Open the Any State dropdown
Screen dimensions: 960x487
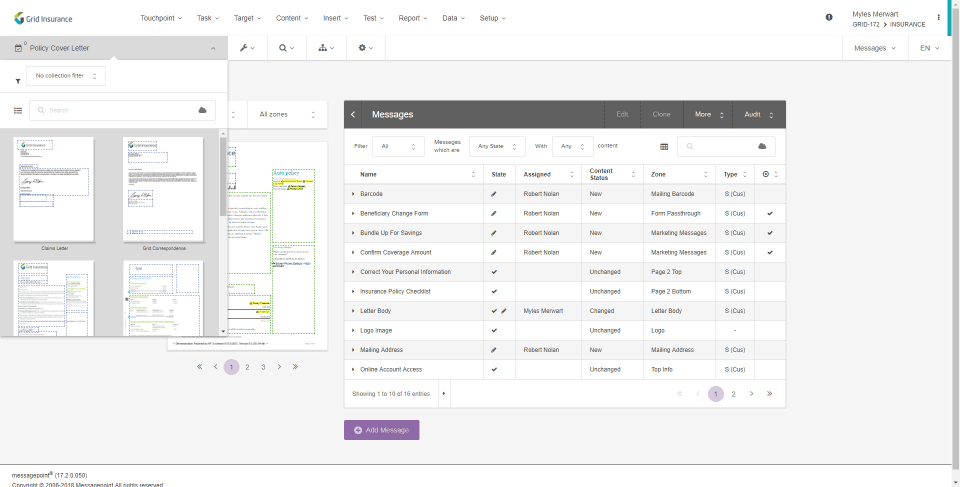tap(497, 146)
